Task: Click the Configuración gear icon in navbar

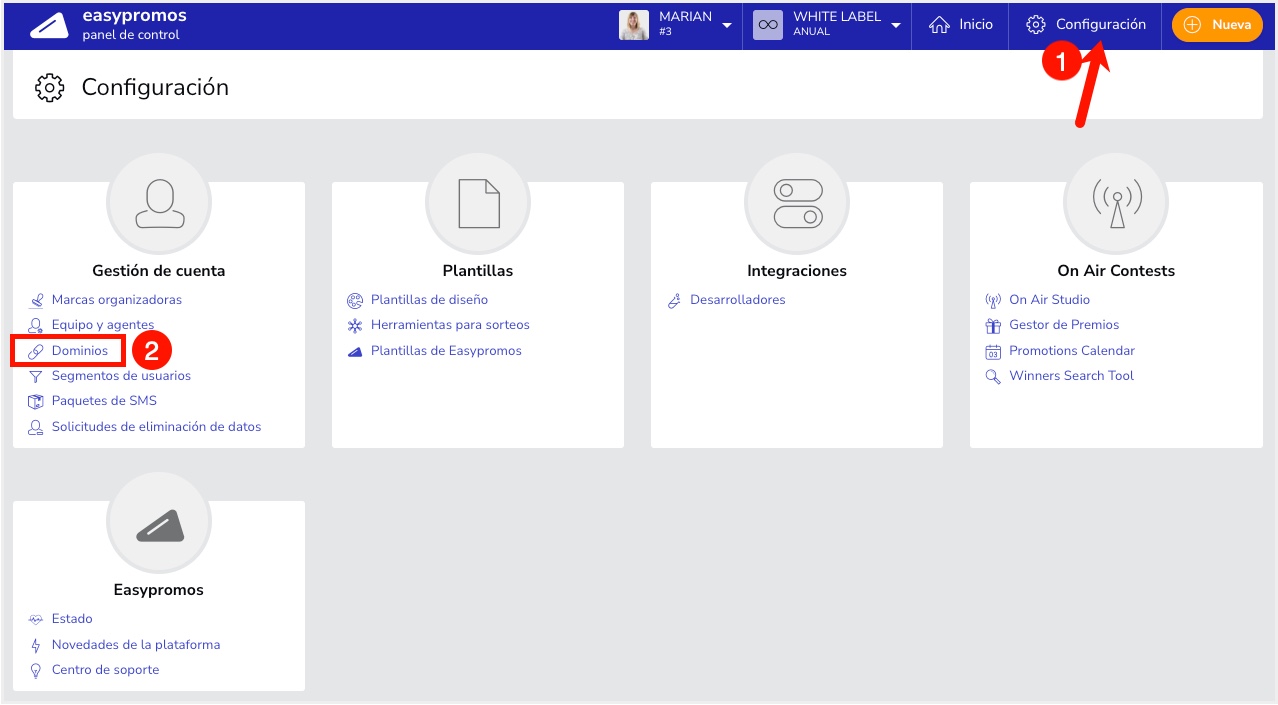Action: coord(1036,25)
